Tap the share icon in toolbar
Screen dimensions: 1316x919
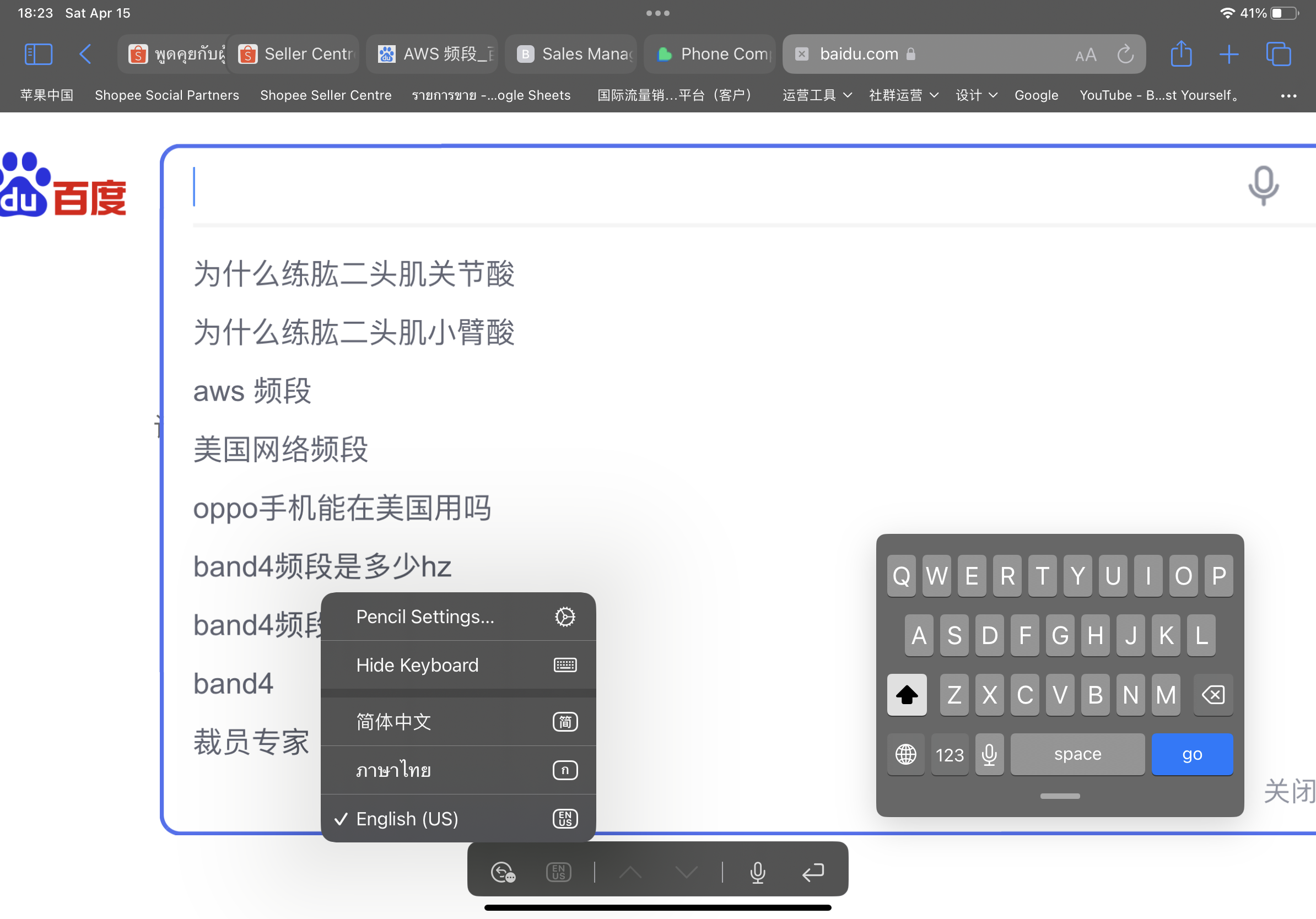click(x=1181, y=55)
